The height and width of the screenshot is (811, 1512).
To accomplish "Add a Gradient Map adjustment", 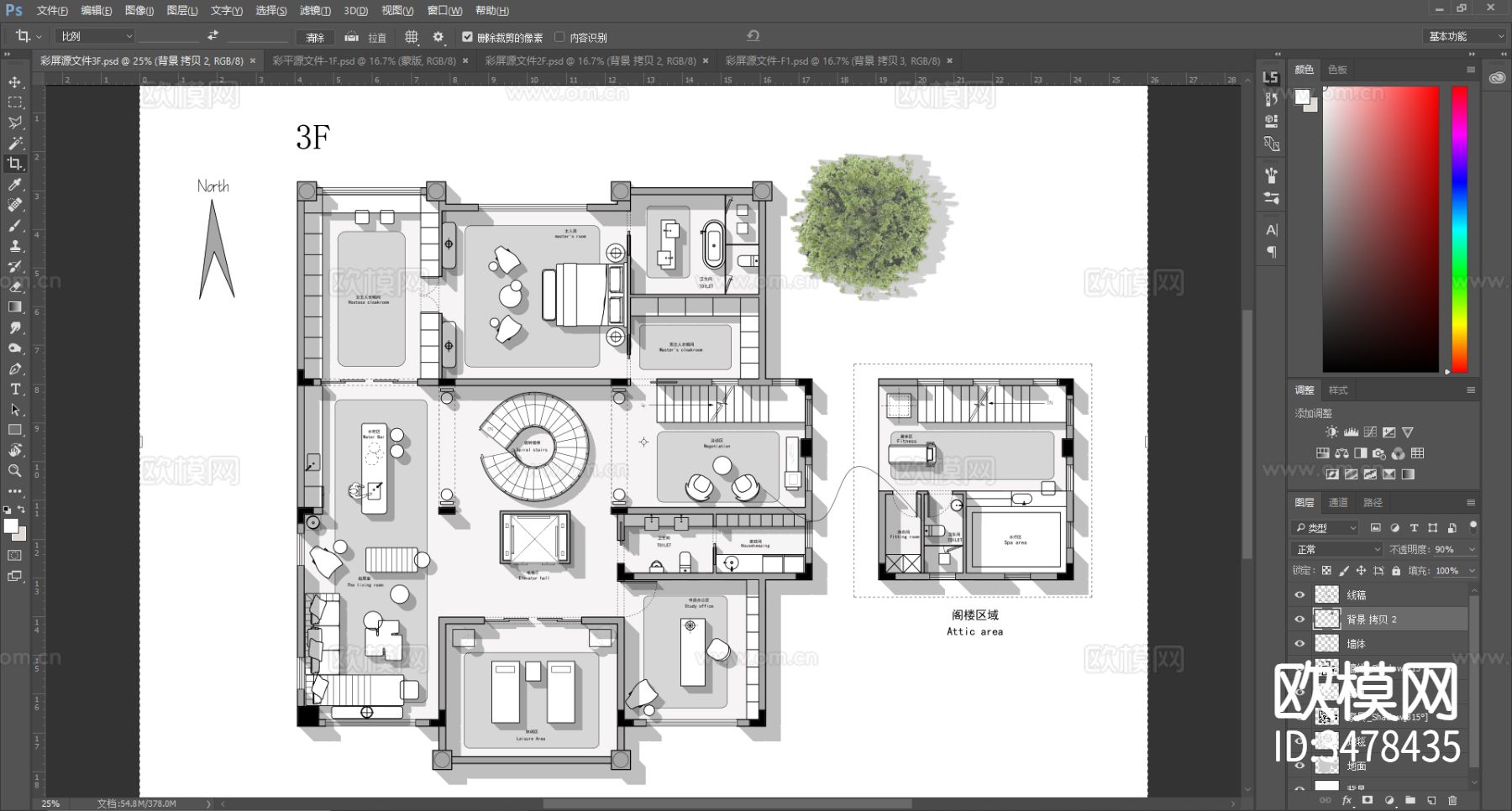I will (x=1408, y=474).
